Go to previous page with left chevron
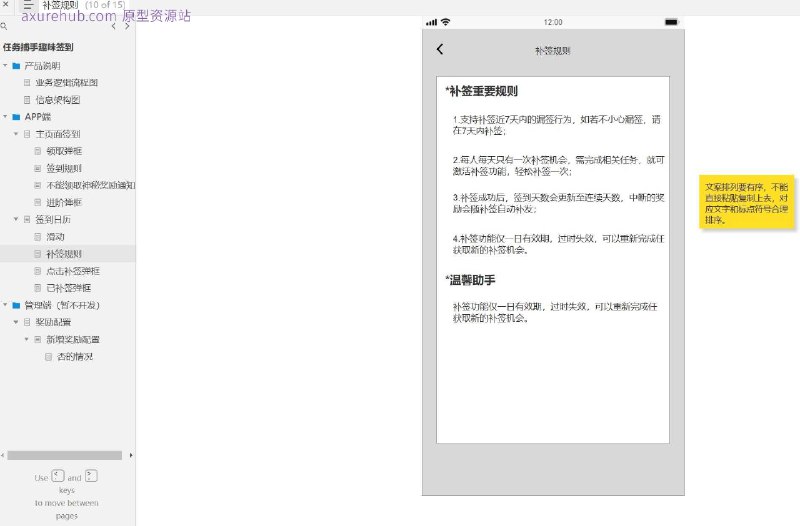The height and width of the screenshot is (526, 800). [113, 26]
